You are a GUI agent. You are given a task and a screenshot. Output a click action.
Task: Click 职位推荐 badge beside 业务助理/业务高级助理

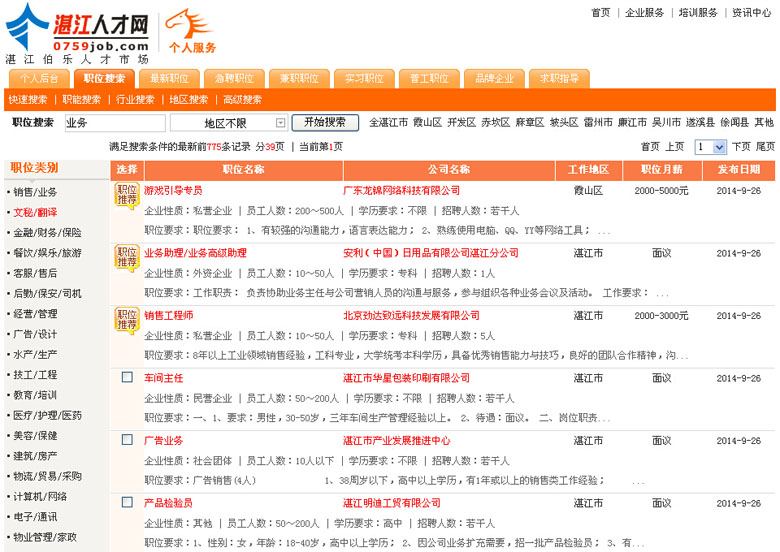point(127,257)
